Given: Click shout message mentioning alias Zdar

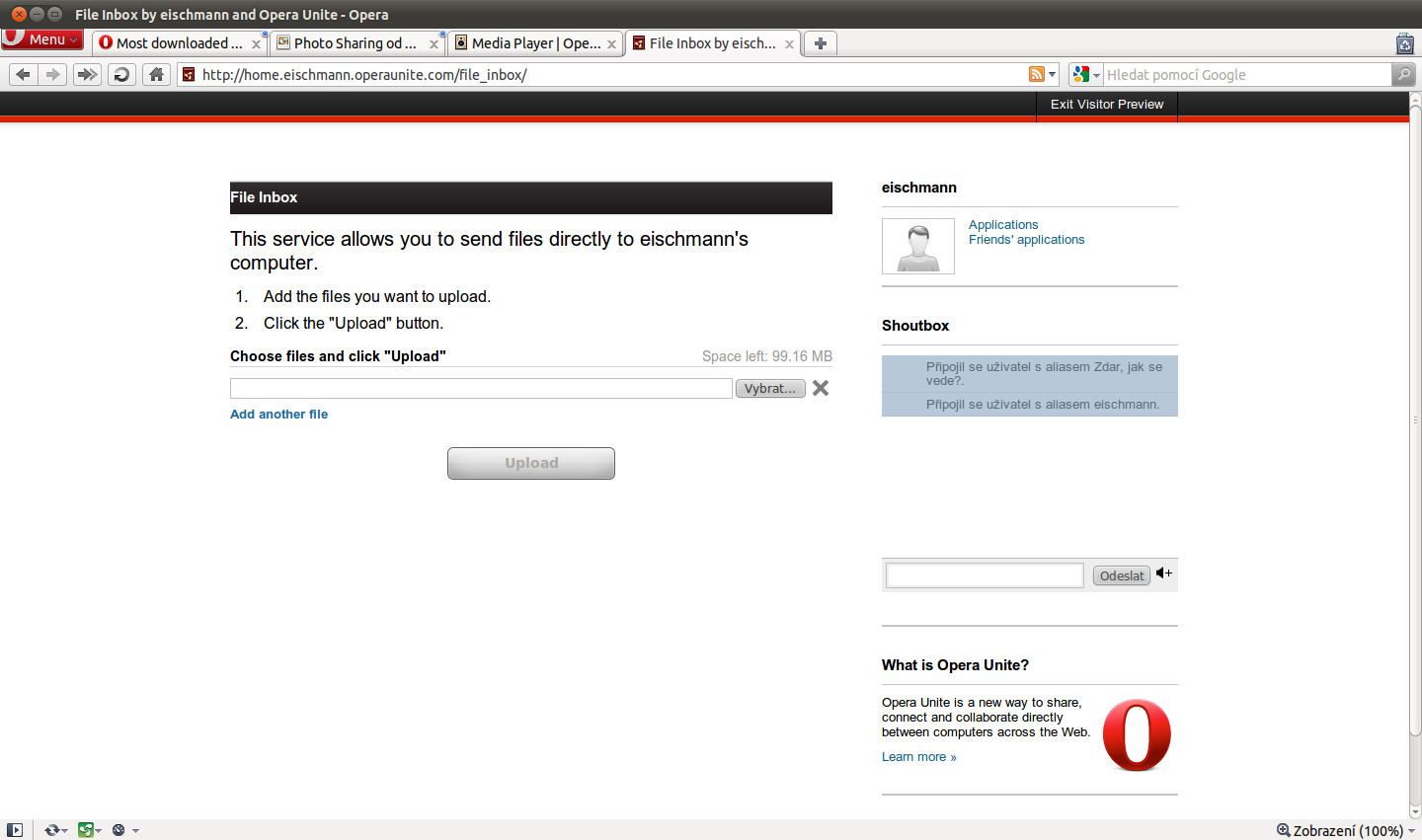Looking at the screenshot, I should (x=1030, y=374).
